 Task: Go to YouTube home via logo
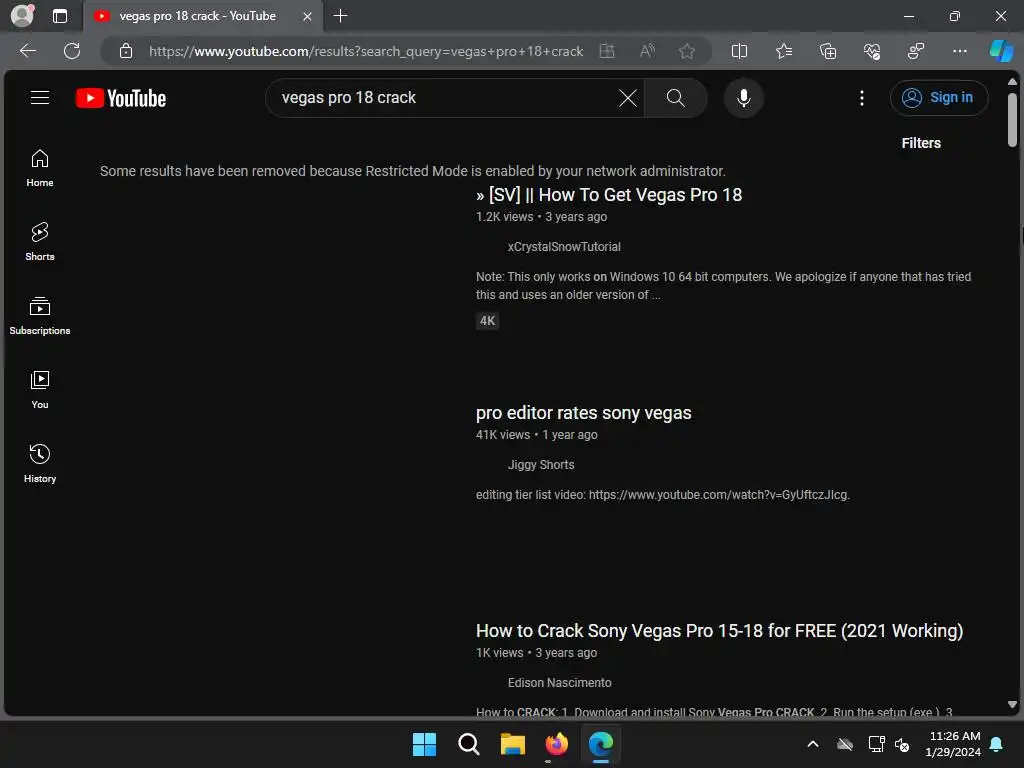click(121, 98)
